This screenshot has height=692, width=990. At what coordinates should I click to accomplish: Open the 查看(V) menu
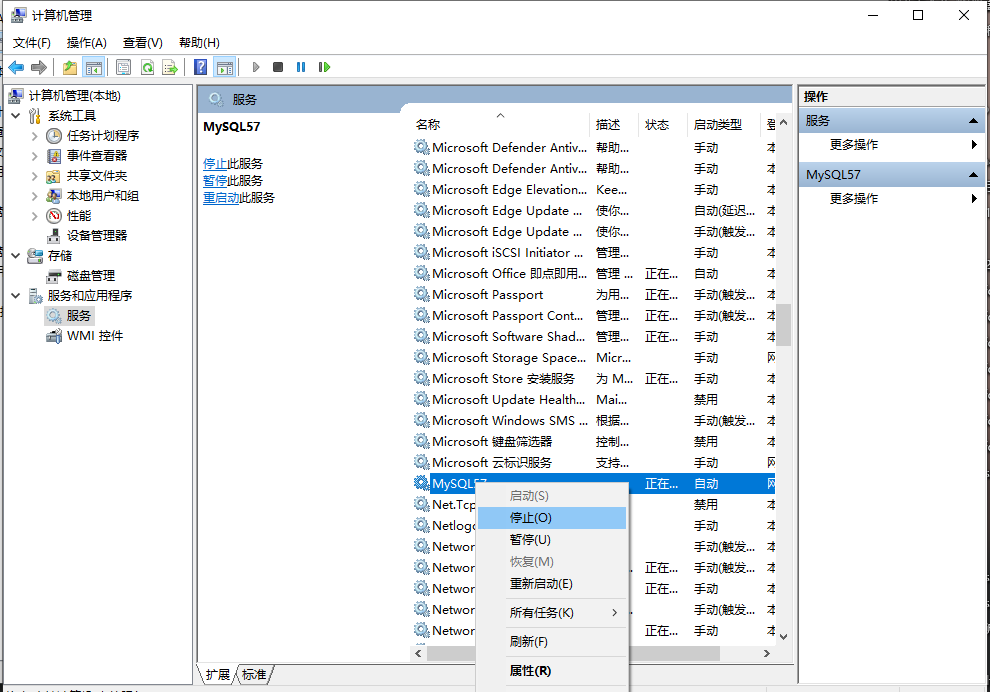tap(143, 43)
